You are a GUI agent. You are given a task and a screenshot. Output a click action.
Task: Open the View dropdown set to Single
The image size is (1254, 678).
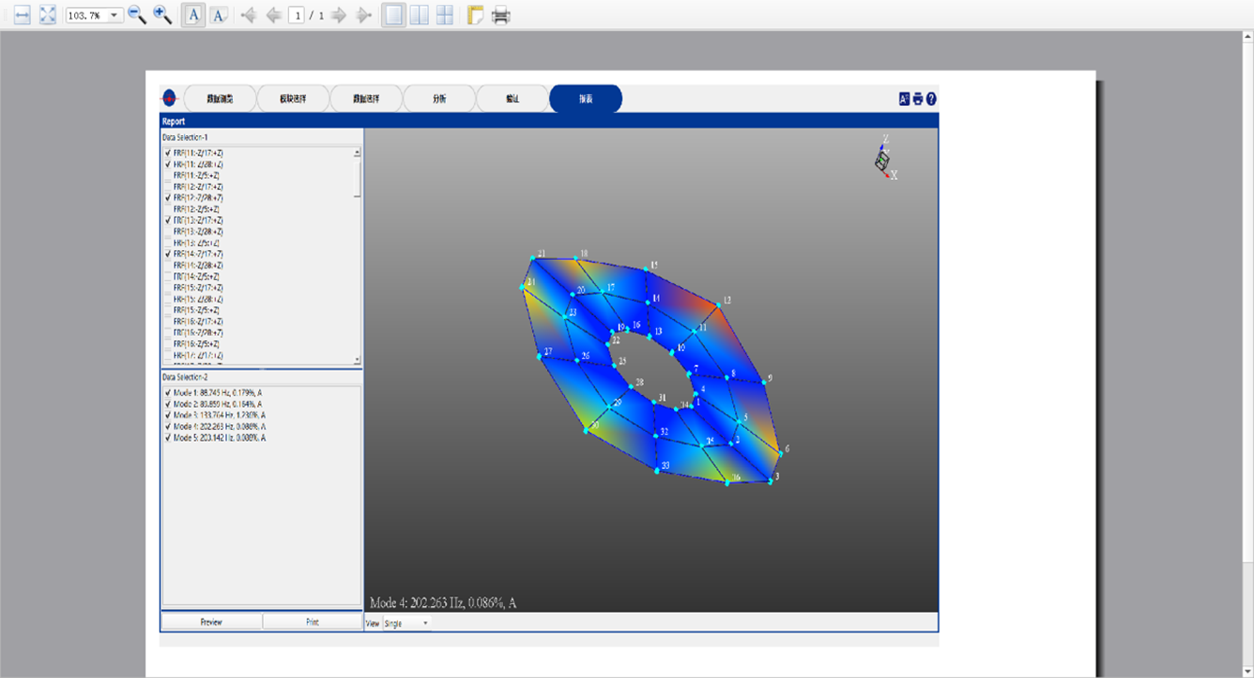coord(407,623)
